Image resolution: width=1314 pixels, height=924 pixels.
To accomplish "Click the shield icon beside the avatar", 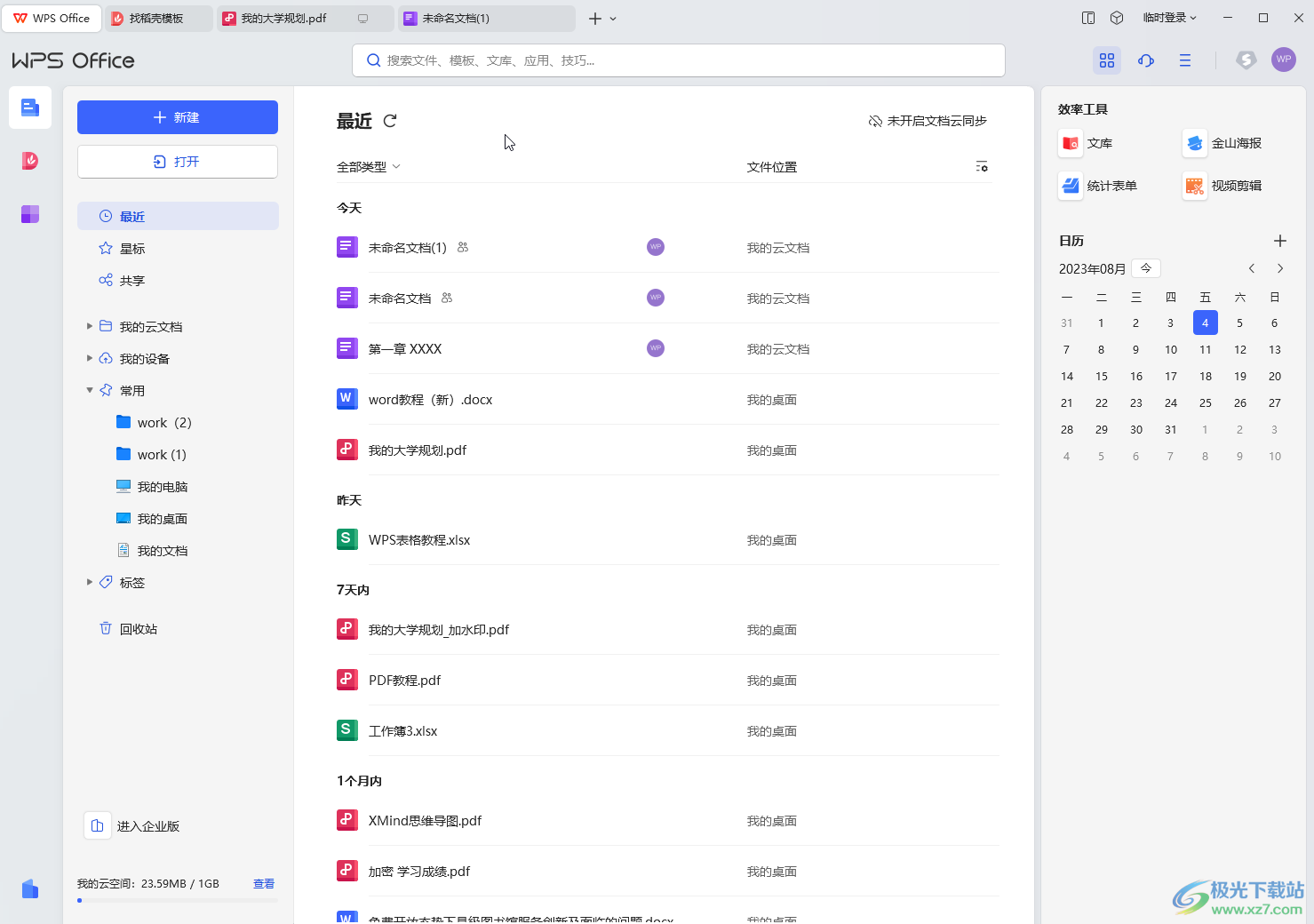I will (1246, 60).
